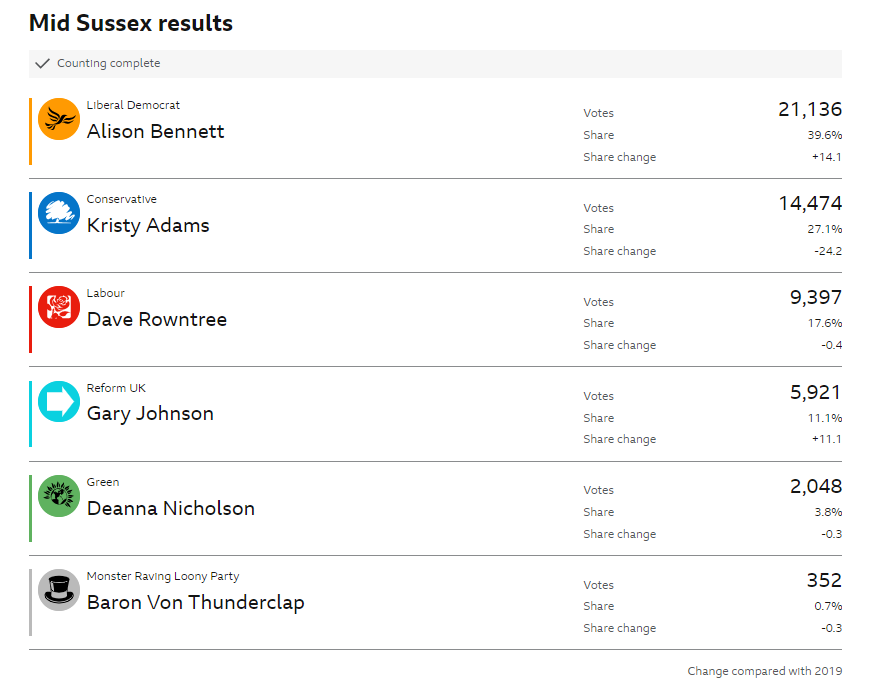Select candidate Deanna Nicholson
Screen dimensions: 873x686
[x=171, y=508]
